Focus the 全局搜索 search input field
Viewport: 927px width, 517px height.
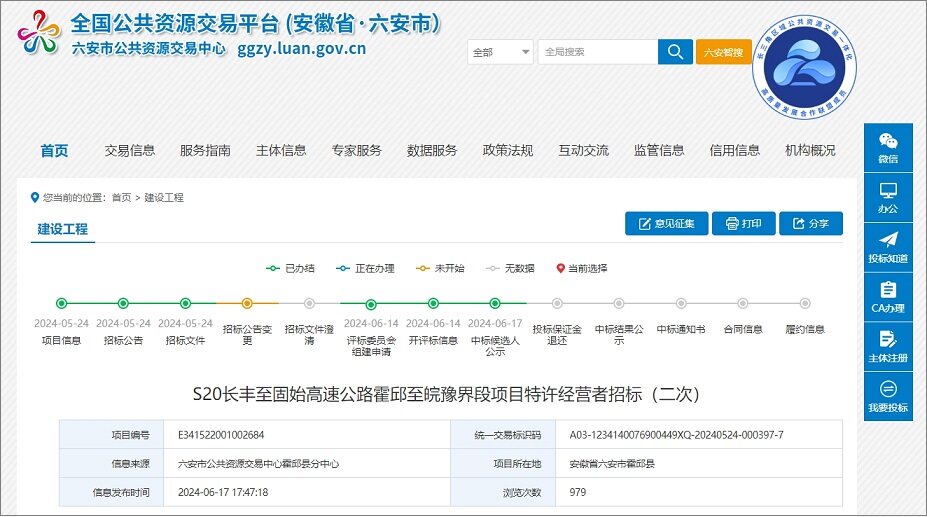click(x=597, y=52)
